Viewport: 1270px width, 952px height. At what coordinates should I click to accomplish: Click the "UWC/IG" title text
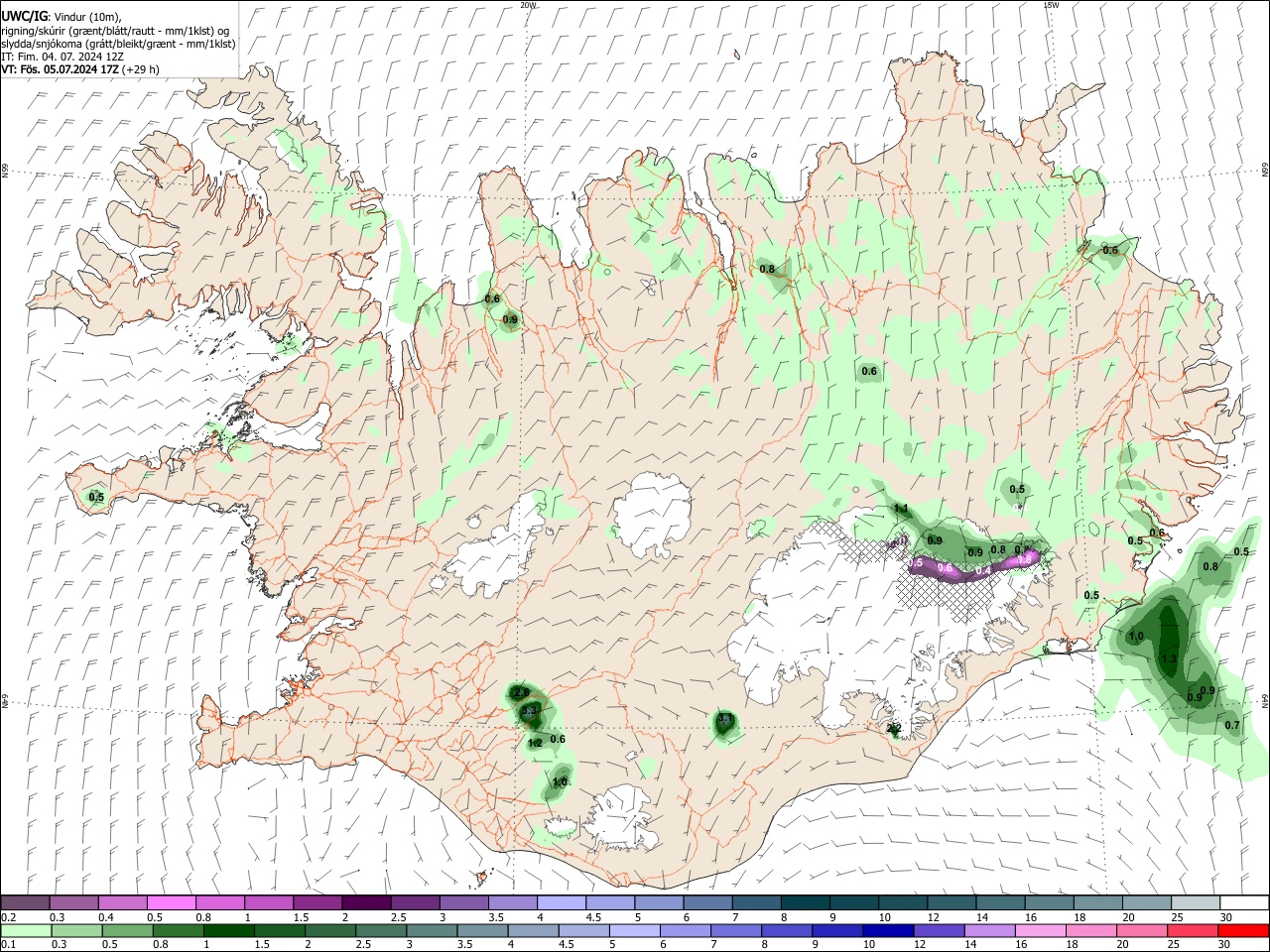(x=24, y=17)
